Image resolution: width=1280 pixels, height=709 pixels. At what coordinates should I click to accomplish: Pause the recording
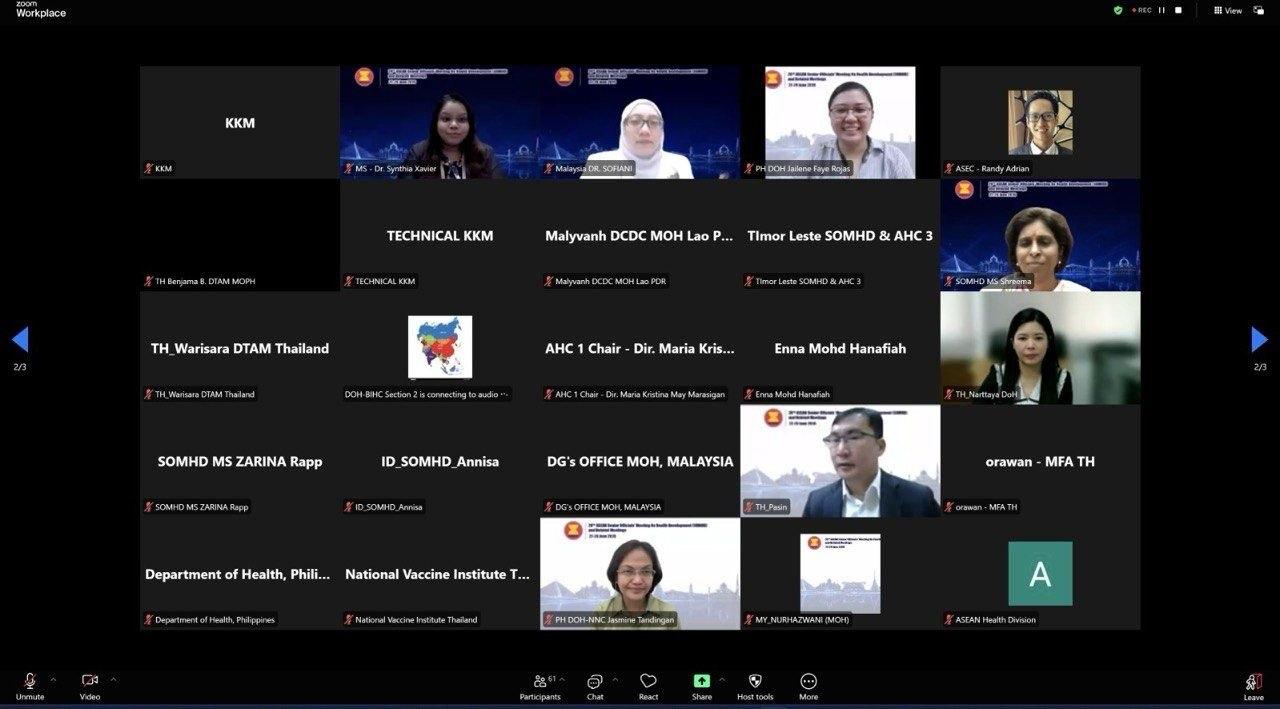(x=1162, y=10)
